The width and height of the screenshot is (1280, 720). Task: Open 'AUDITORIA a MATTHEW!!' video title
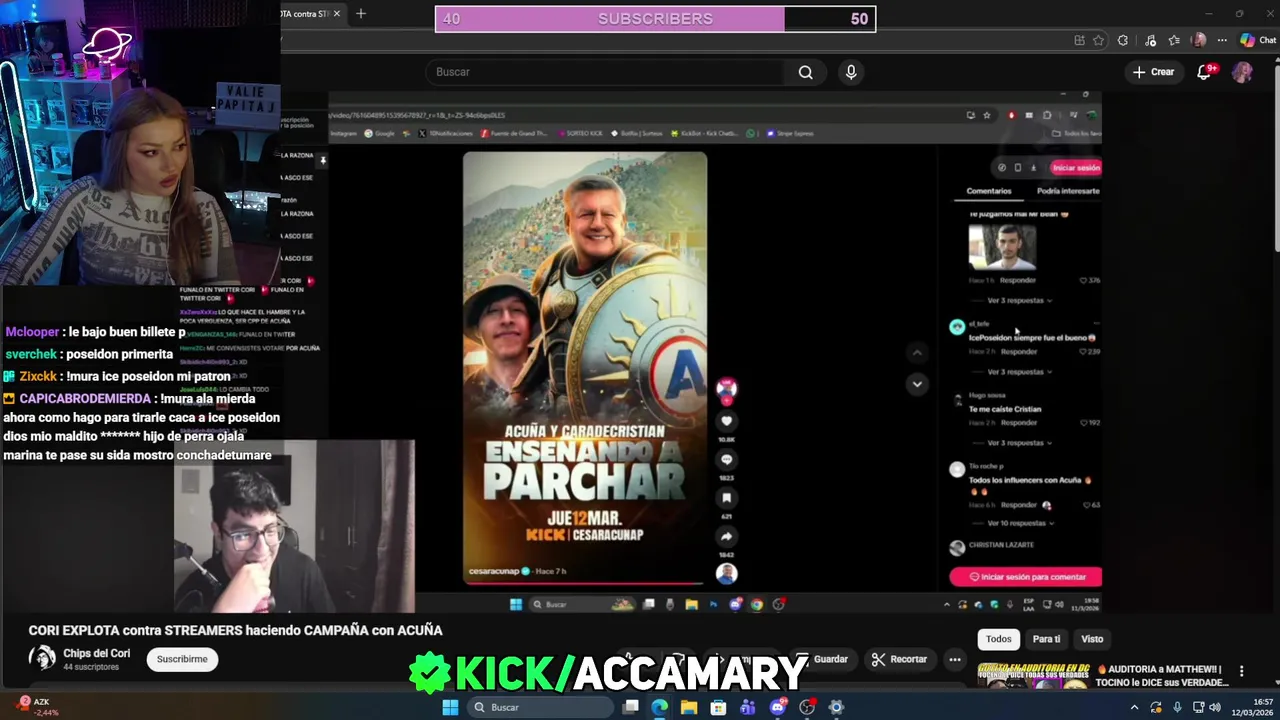[1161, 676]
